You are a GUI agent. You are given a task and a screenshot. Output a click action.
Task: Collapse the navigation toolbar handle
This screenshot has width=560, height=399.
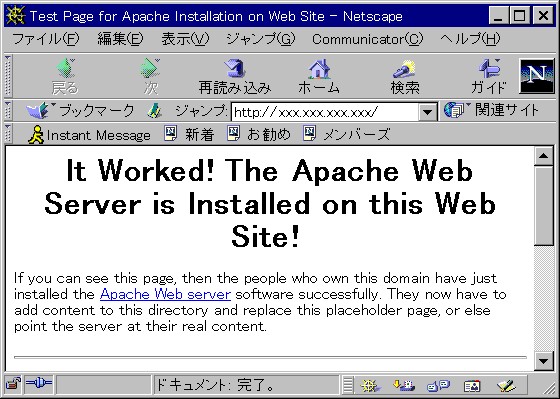pos(8,76)
